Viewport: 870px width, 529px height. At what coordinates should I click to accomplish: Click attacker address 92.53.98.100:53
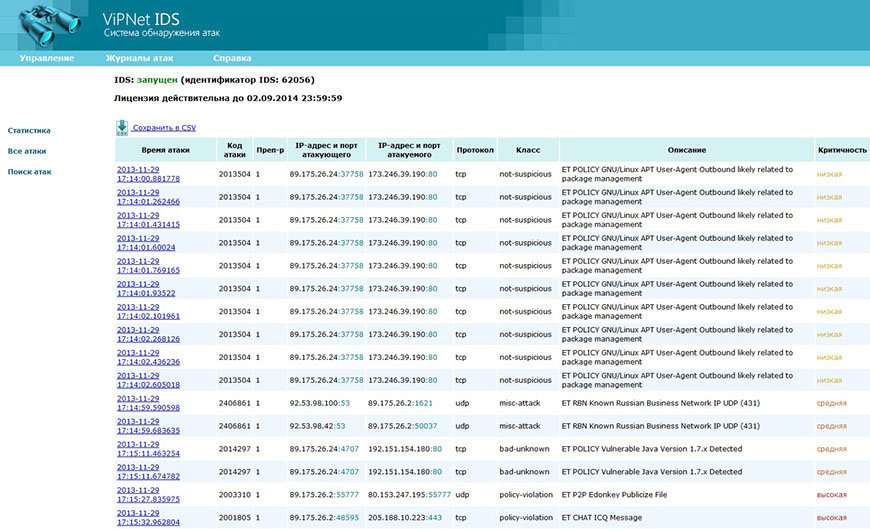coord(320,403)
